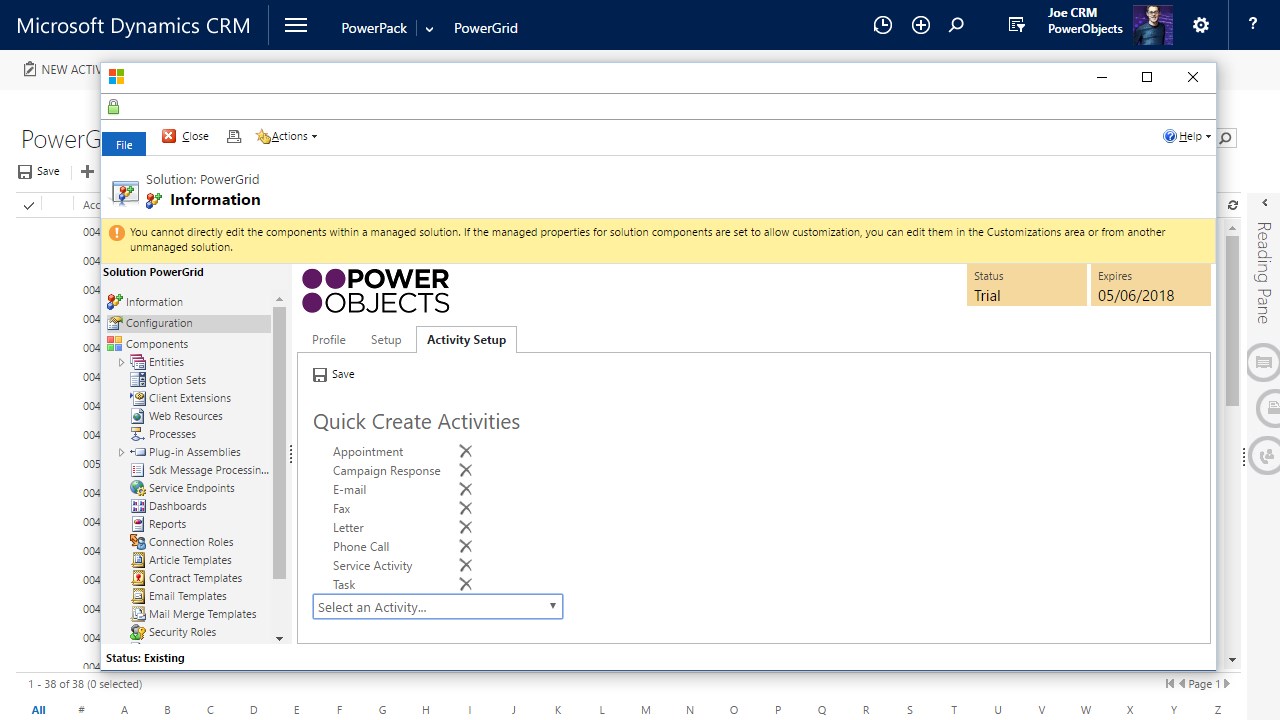Click the lock icon in address bar
Image resolution: width=1280 pixels, height=720 pixels.
[113, 107]
